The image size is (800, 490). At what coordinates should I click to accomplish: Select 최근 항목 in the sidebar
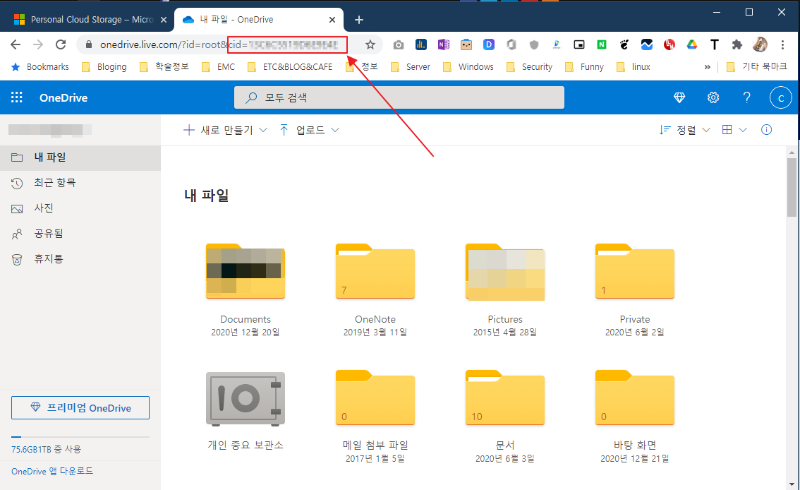click(80, 183)
